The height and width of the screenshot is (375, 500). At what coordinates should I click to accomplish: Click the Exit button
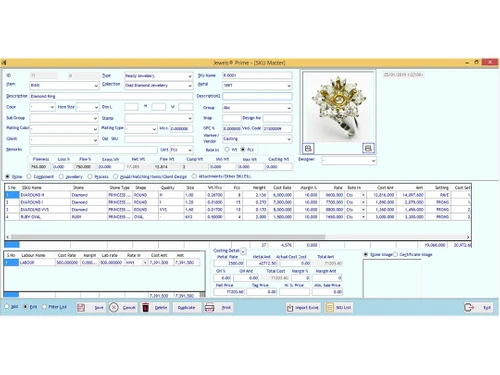point(478,307)
